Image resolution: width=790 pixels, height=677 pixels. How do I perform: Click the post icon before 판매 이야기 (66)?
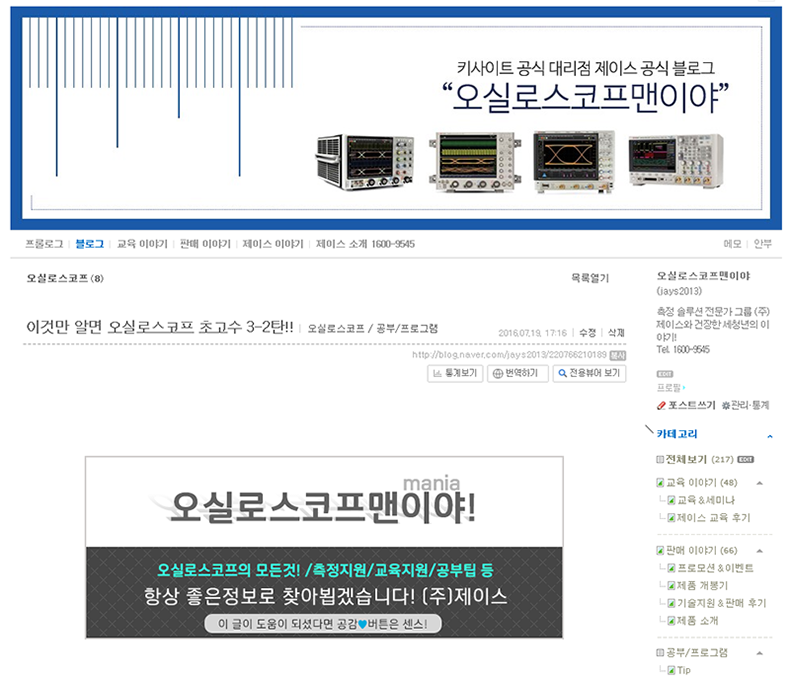pyautogui.click(x=660, y=551)
